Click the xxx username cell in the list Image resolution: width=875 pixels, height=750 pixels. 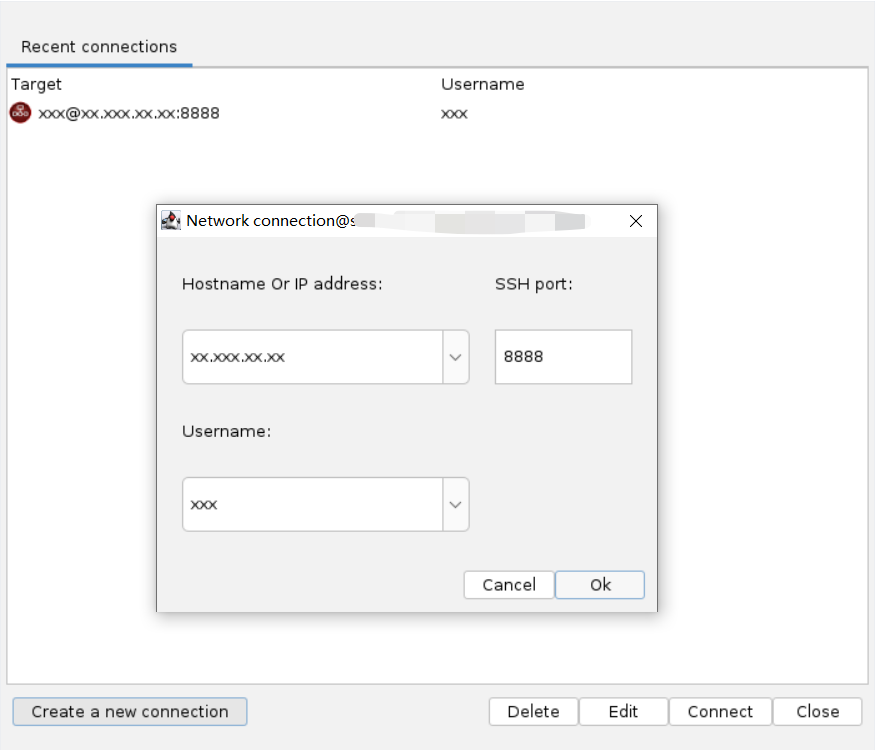454,113
